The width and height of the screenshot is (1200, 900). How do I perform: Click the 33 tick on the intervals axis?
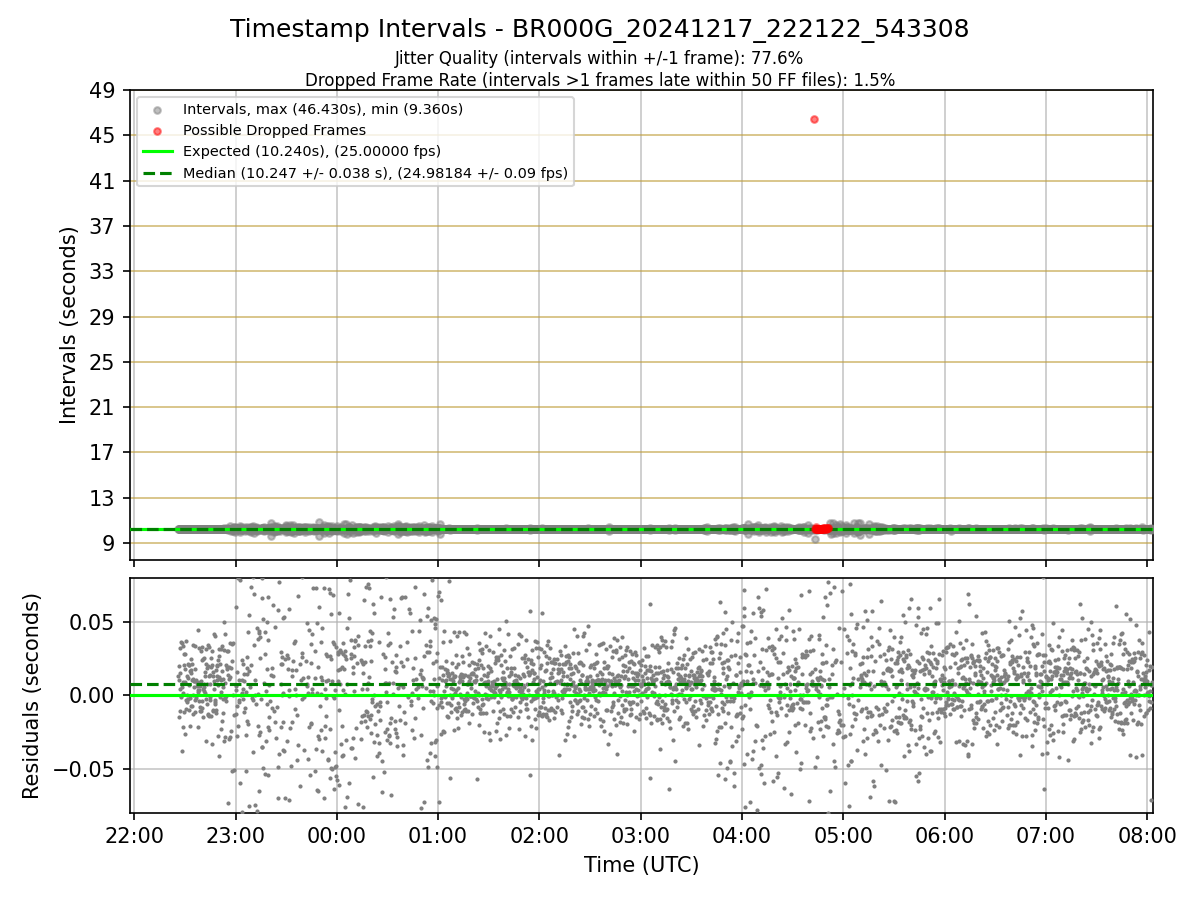103,272
